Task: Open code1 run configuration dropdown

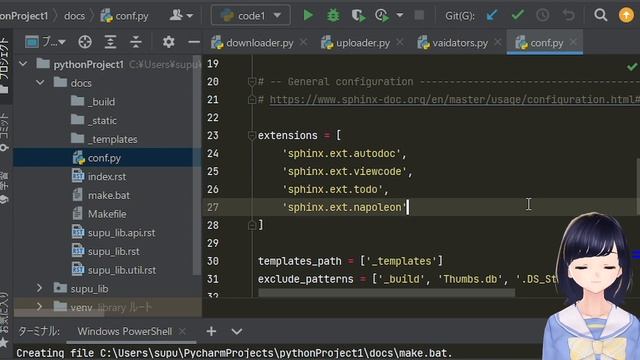Action: 251,16
